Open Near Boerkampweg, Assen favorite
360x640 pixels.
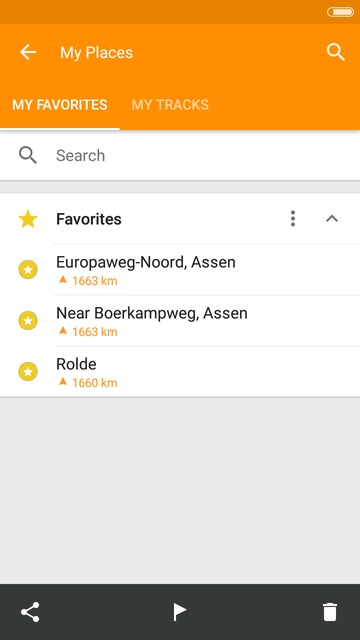pos(180,320)
